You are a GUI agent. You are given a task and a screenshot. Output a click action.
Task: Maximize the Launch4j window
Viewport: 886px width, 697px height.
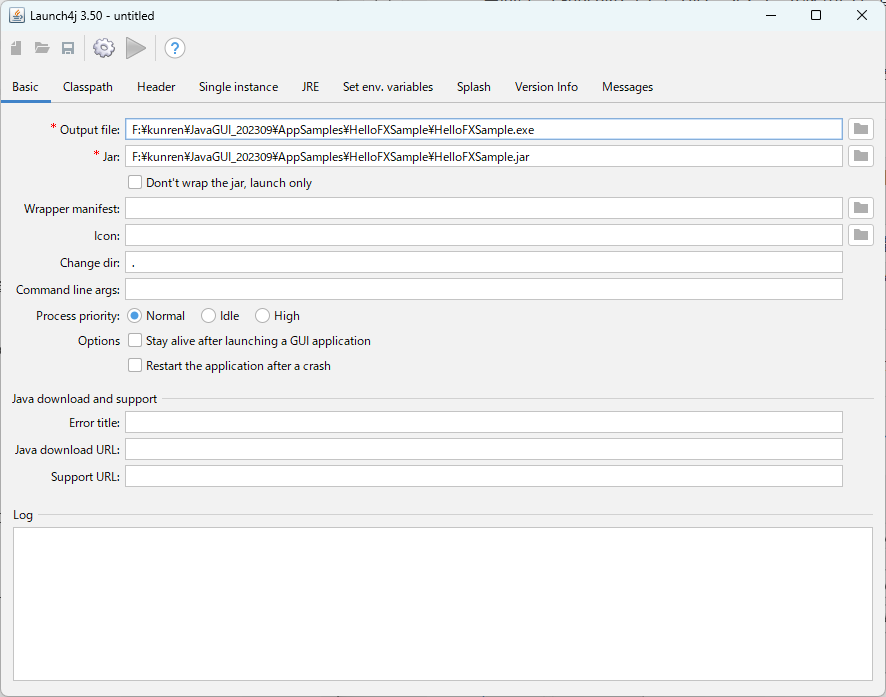(x=816, y=15)
